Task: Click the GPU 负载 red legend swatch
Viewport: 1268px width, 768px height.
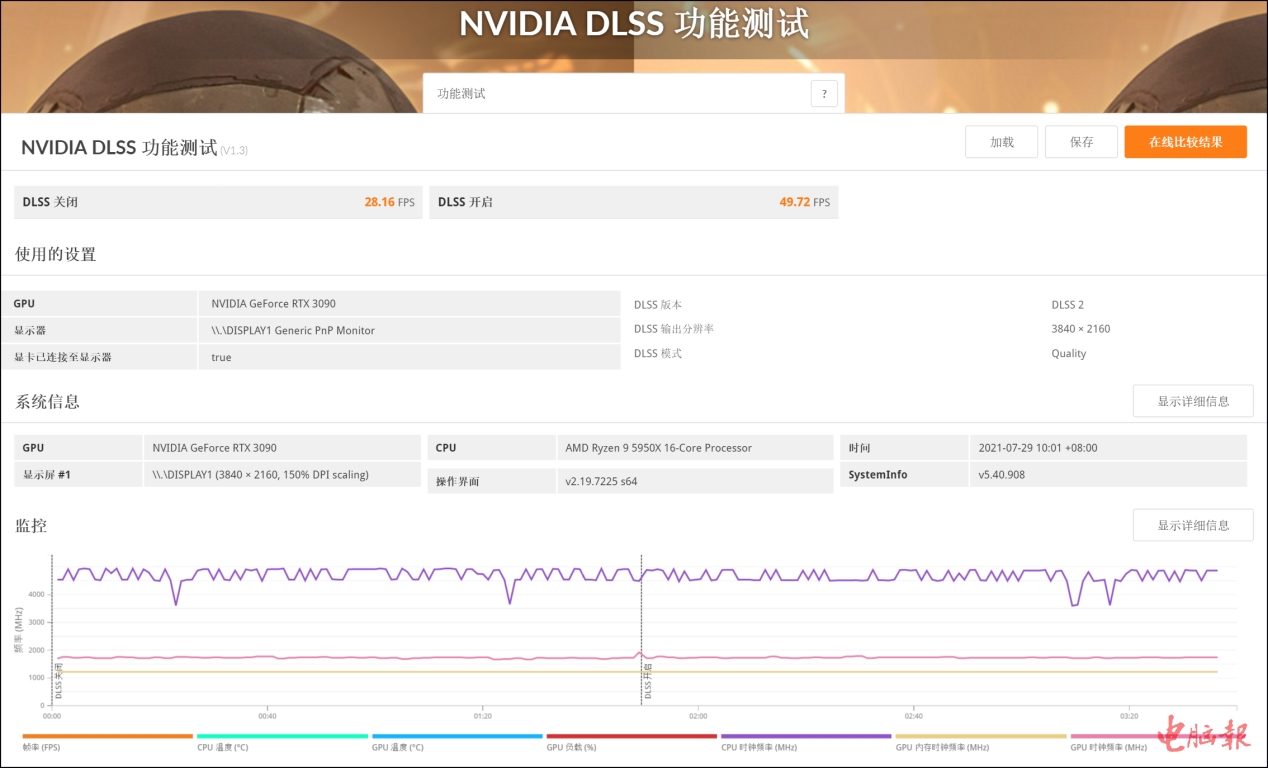Action: [x=632, y=736]
